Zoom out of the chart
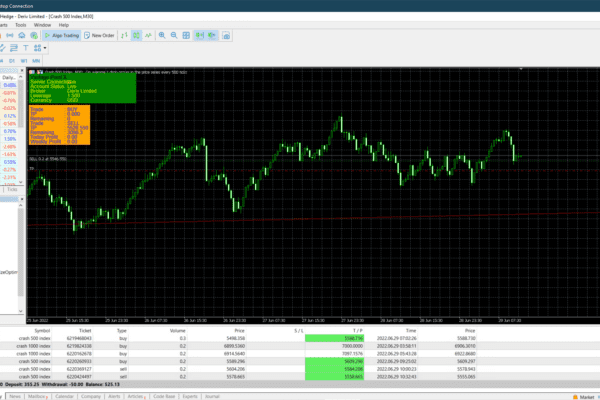The image size is (600, 400). tap(174, 36)
